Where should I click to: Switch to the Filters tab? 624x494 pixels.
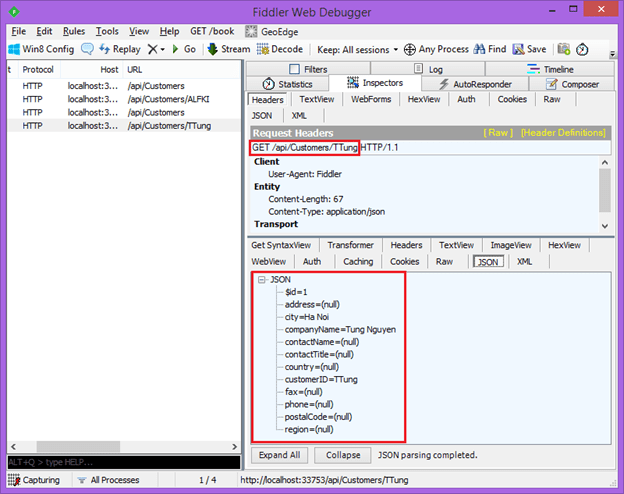click(x=308, y=69)
